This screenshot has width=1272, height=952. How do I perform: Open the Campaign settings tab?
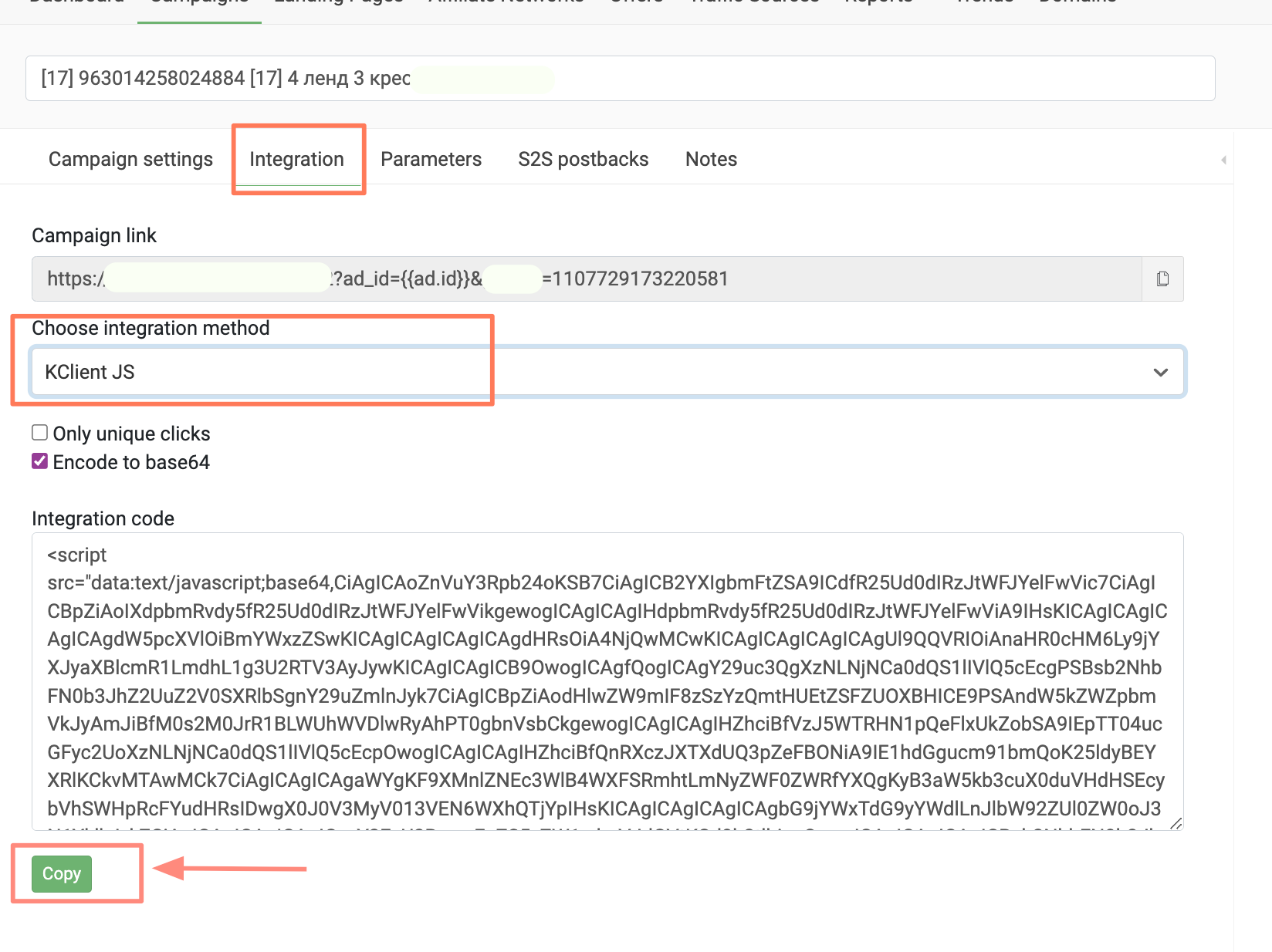coord(130,159)
